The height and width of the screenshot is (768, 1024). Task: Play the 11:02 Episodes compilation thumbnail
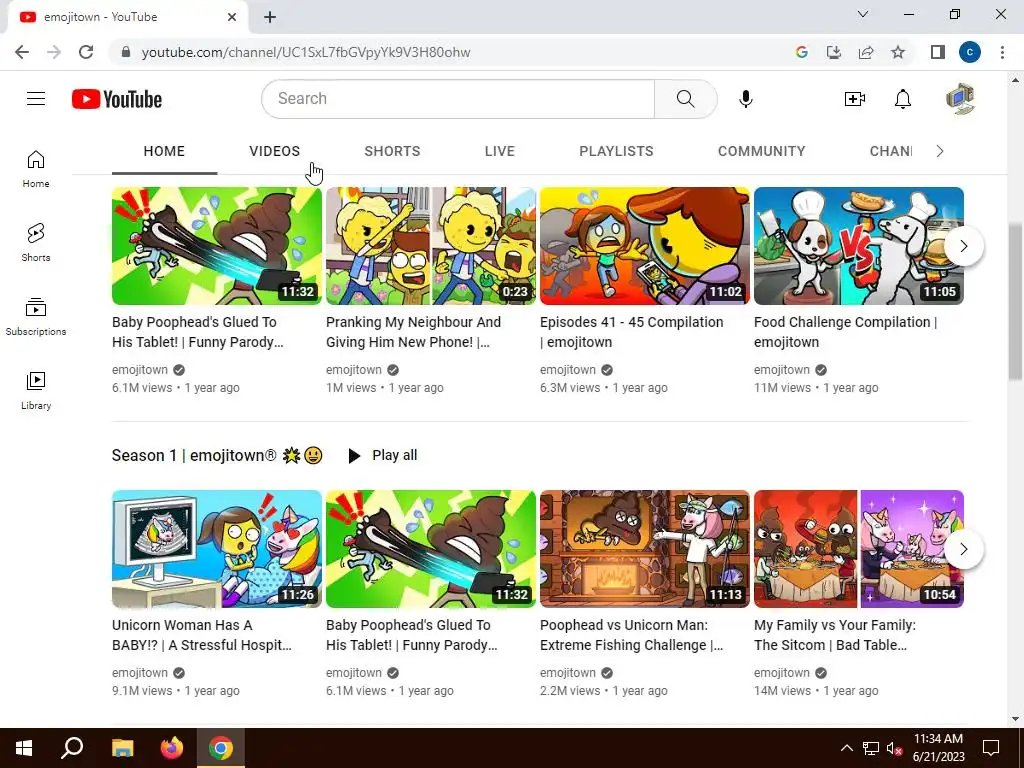tap(645, 246)
